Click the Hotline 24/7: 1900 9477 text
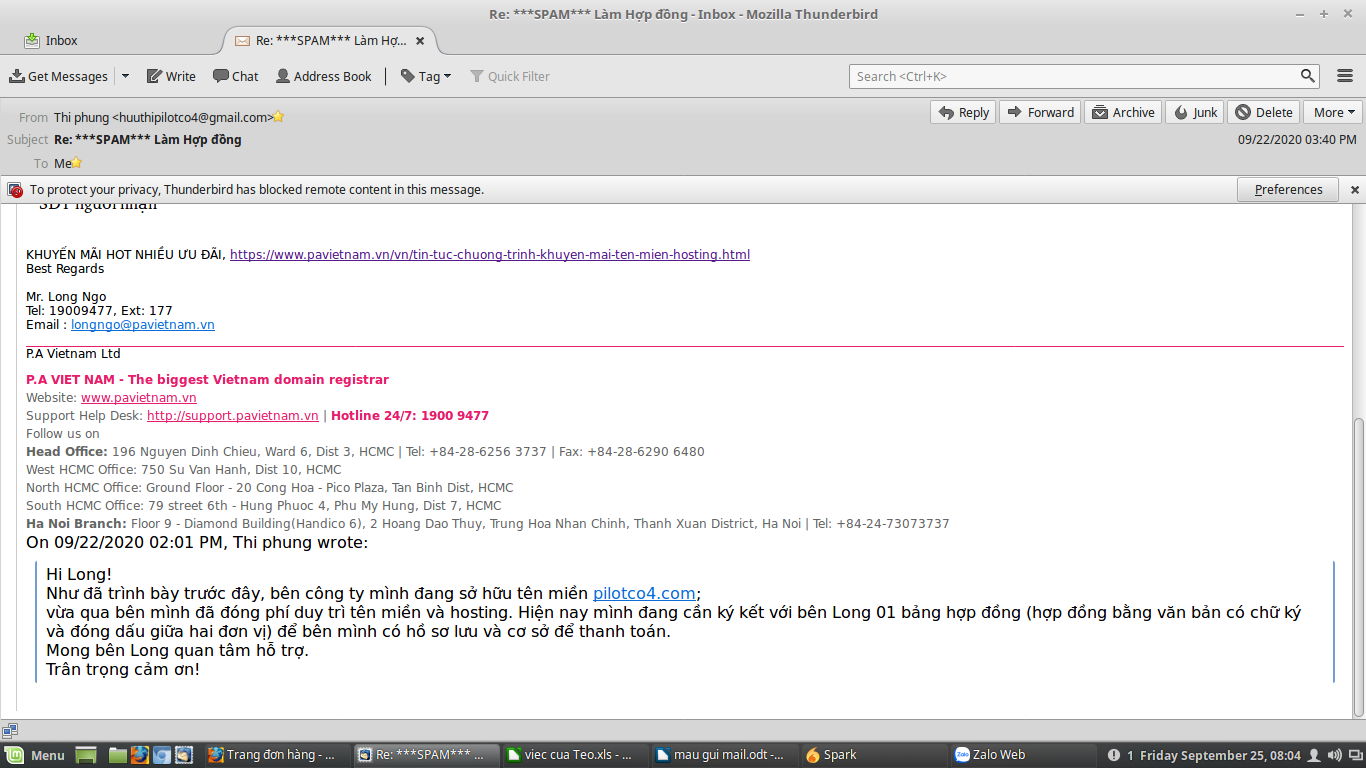The image size is (1366, 768). click(410, 416)
